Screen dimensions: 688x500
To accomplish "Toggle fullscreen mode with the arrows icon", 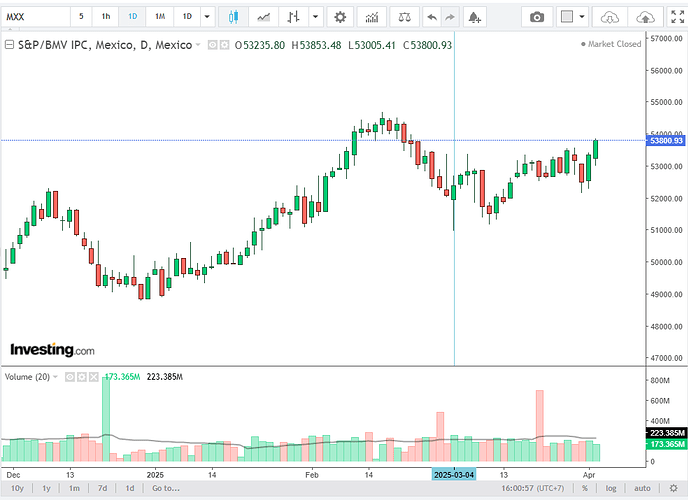I will point(677,17).
